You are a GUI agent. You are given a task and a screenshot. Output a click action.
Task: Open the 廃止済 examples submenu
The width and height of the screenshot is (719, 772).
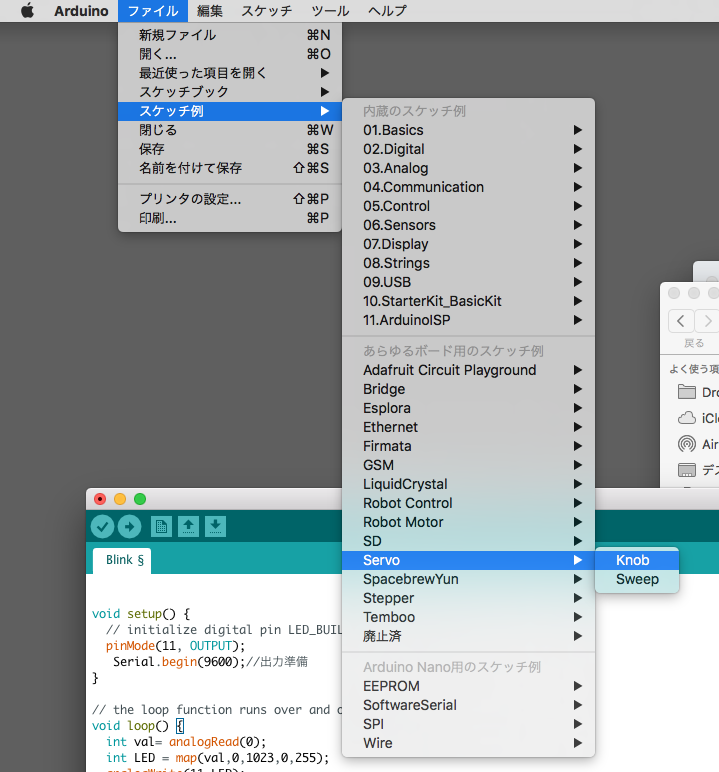click(x=468, y=636)
